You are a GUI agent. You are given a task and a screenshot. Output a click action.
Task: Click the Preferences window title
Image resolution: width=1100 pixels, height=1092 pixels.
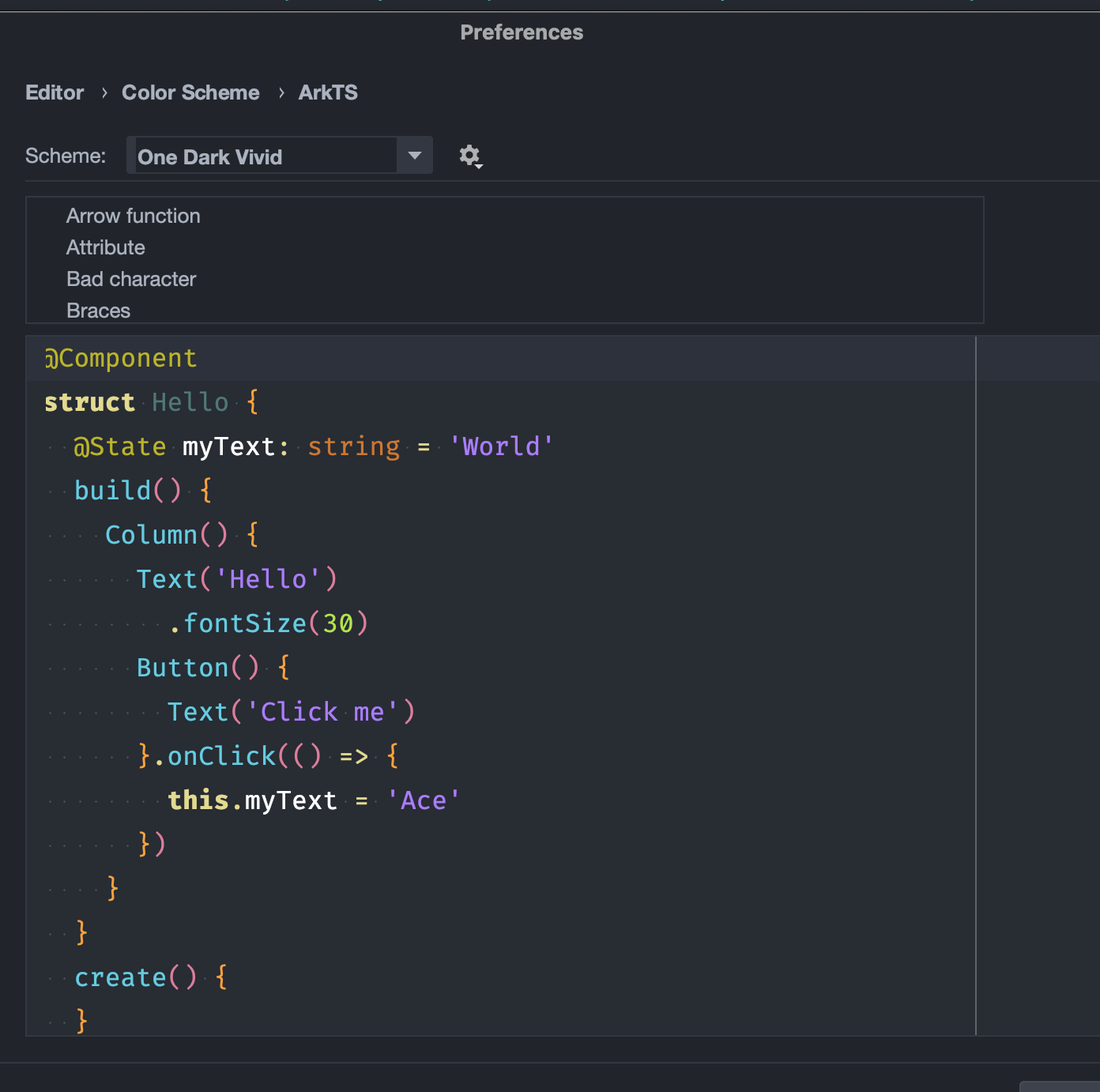(522, 32)
